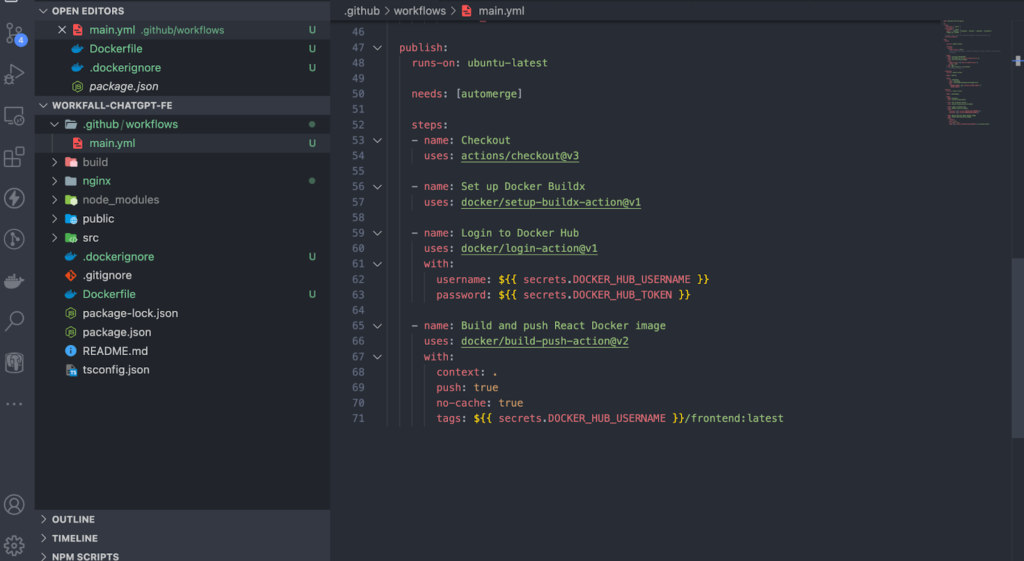Open Dockerfile in the project tree

(183, 294)
